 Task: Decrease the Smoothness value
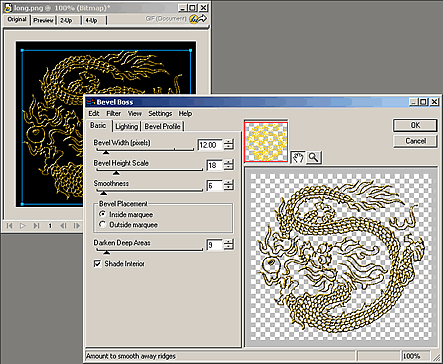pos(229,188)
